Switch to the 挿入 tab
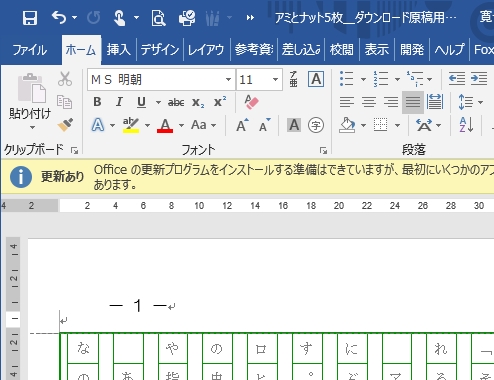494x380 pixels. pos(118,50)
